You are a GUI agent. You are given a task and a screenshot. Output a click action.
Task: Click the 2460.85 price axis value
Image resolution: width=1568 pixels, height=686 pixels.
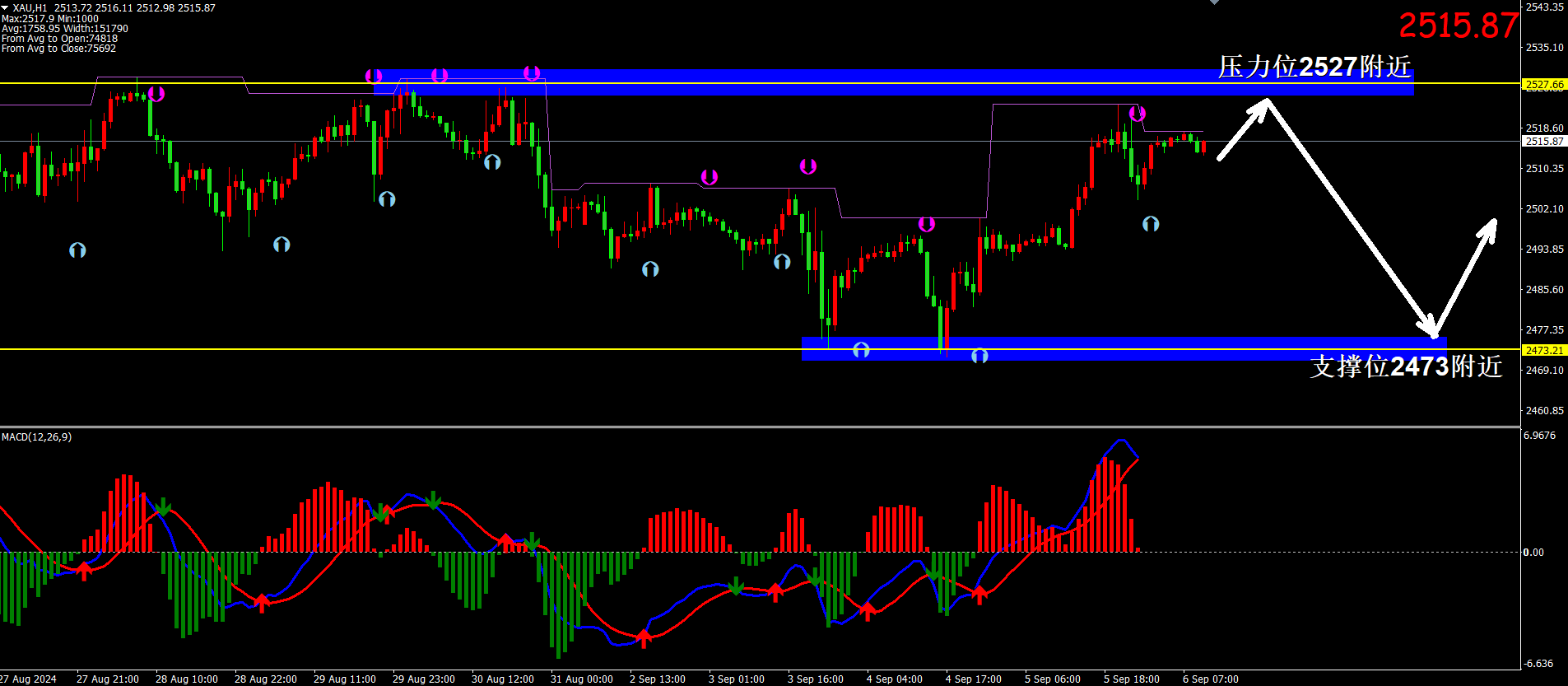(1544, 410)
